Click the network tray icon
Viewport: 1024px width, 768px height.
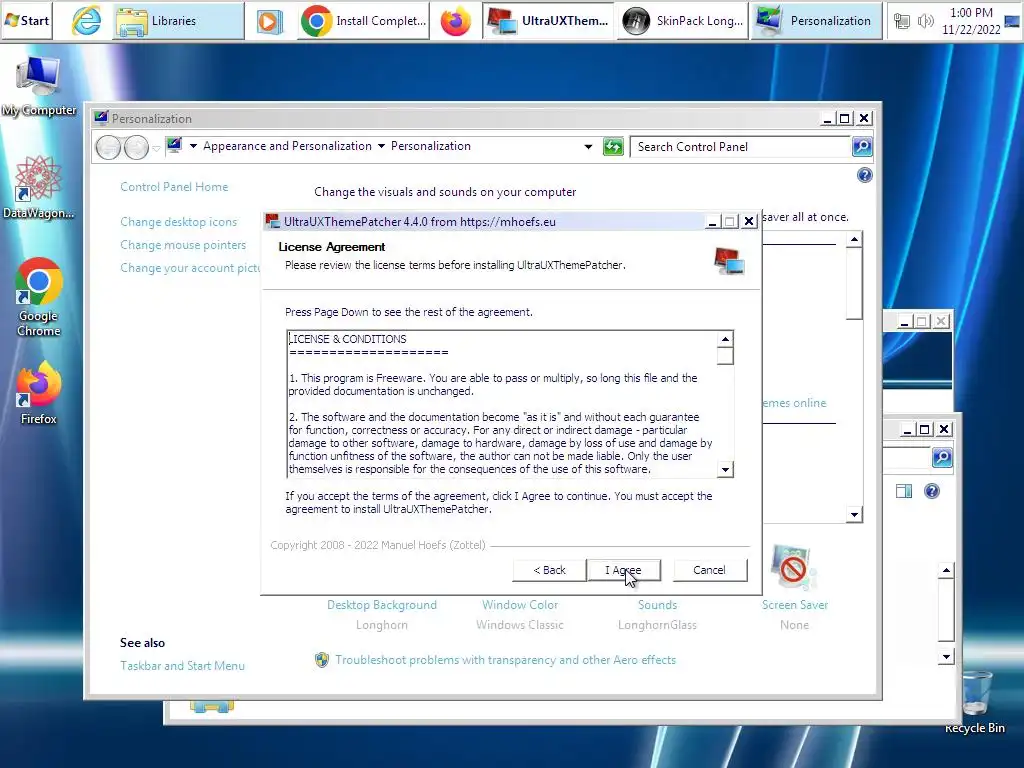click(902, 22)
